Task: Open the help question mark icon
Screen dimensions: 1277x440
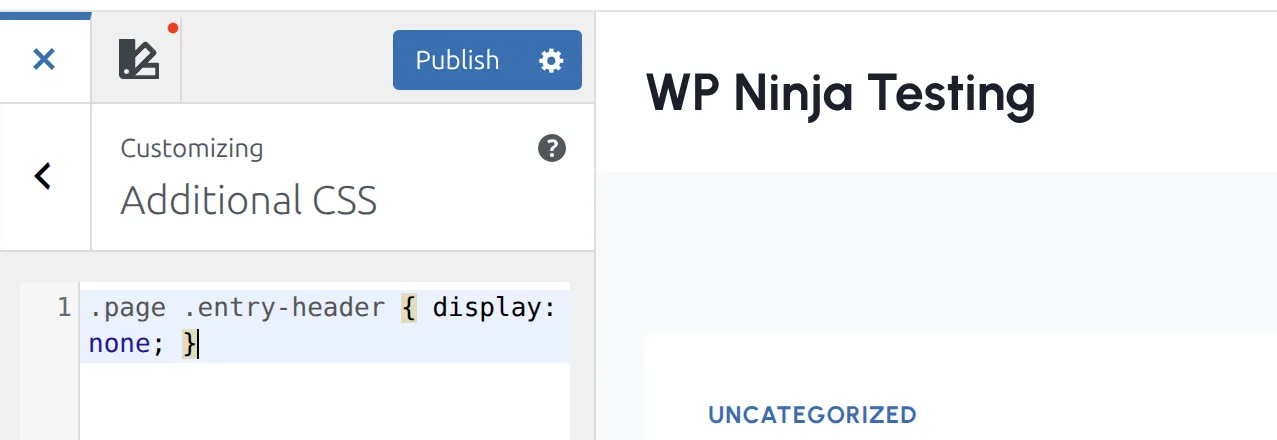Action: 552,149
